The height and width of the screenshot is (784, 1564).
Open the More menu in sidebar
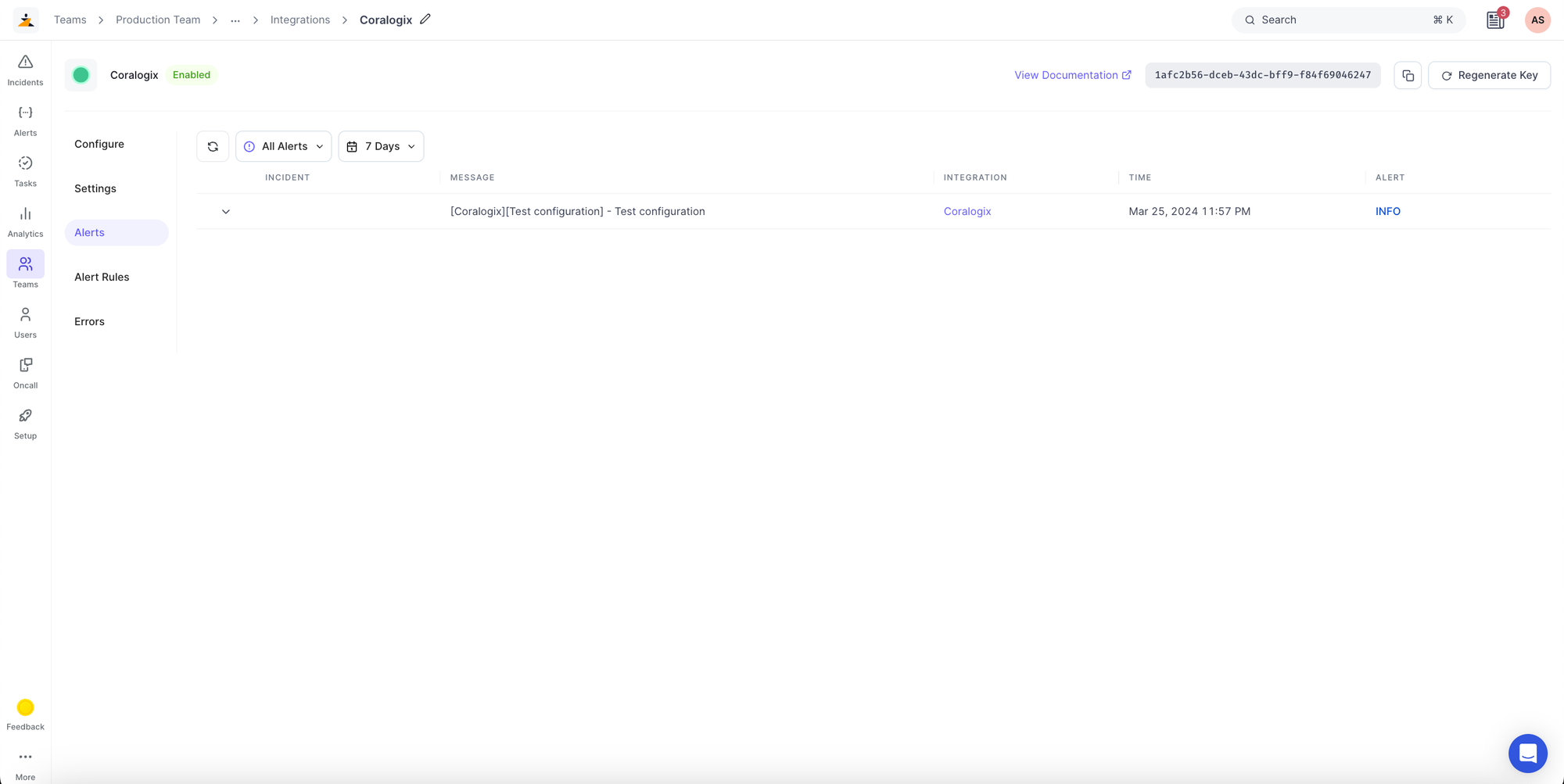[x=25, y=764]
